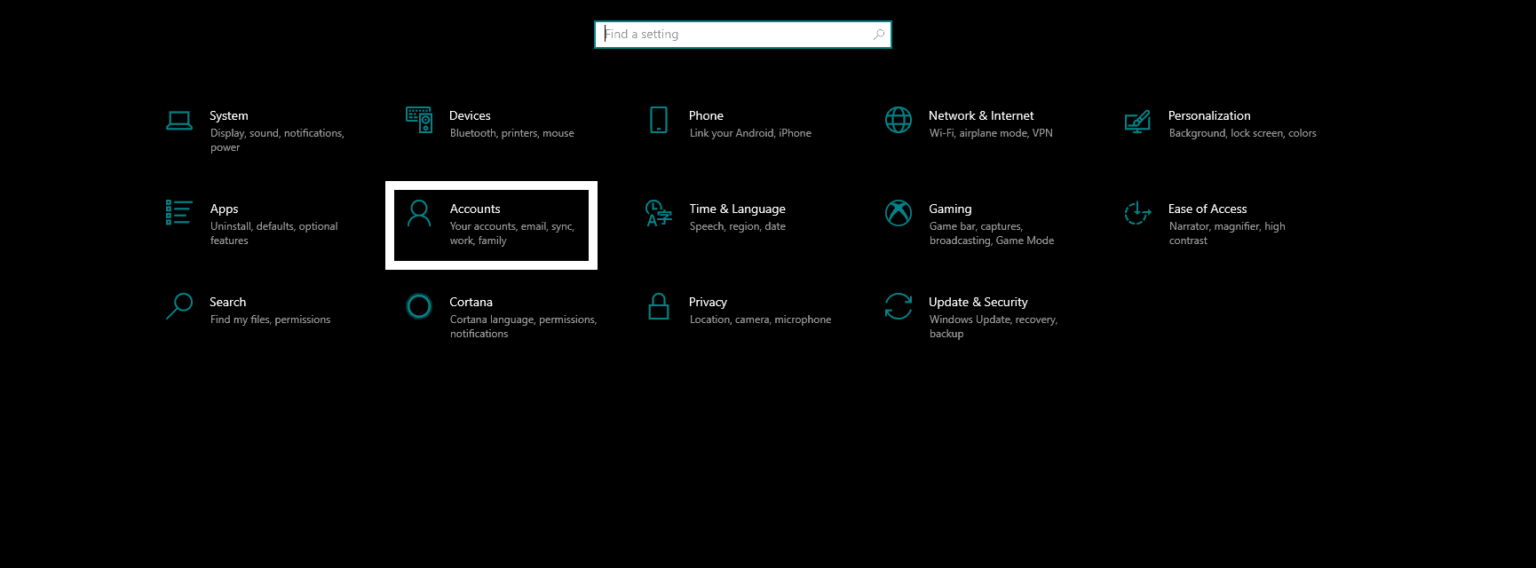This screenshot has width=1536, height=568.
Task: Open Cortana using its circle icon
Action: click(419, 306)
